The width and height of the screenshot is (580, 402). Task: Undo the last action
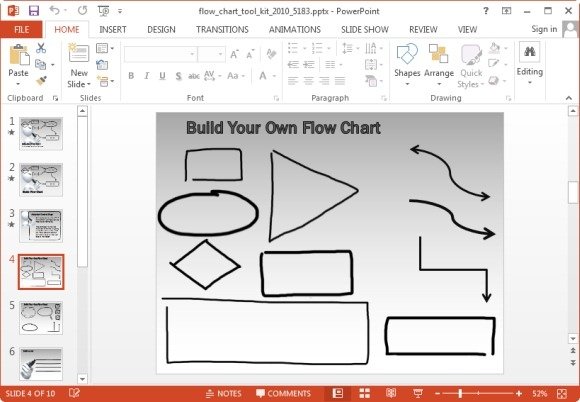click(54, 11)
